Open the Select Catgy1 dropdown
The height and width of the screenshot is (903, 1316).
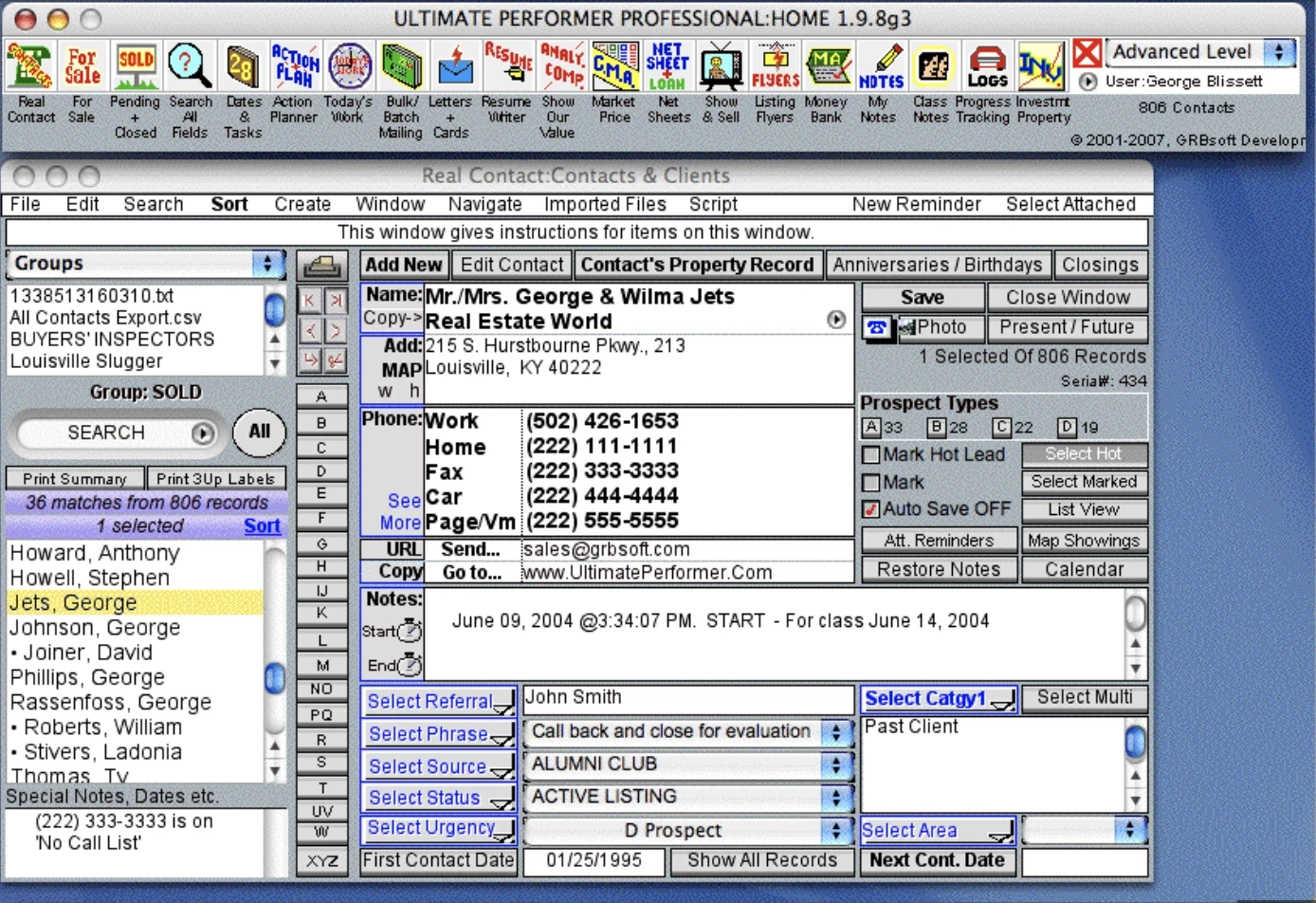point(939,699)
